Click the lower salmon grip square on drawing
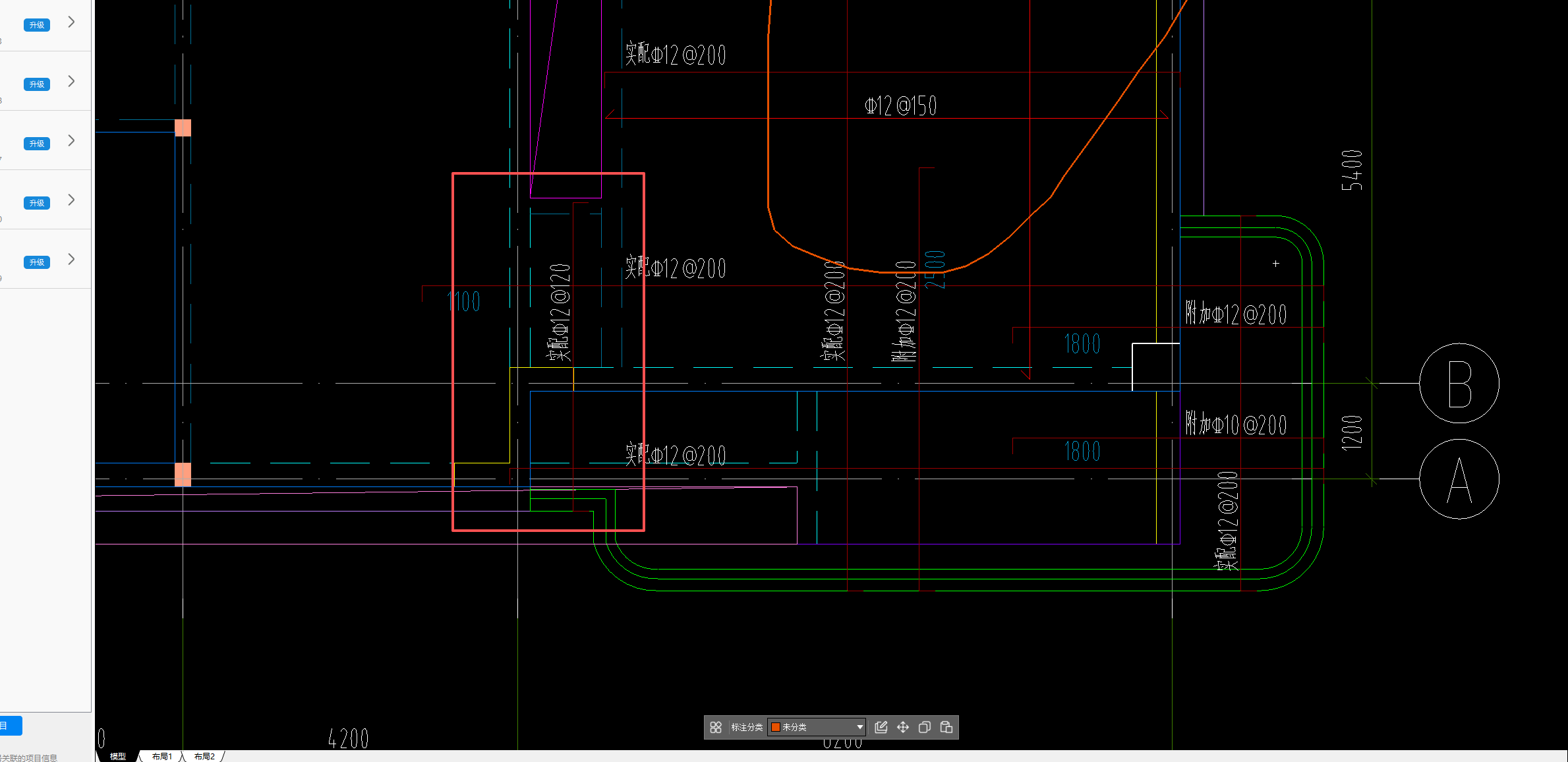The image size is (1568, 762). (183, 475)
